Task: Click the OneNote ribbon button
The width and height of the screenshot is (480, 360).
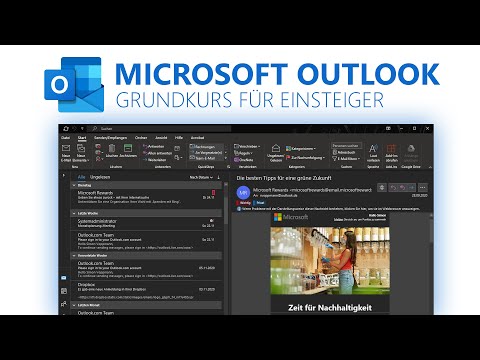Action: 244,160
